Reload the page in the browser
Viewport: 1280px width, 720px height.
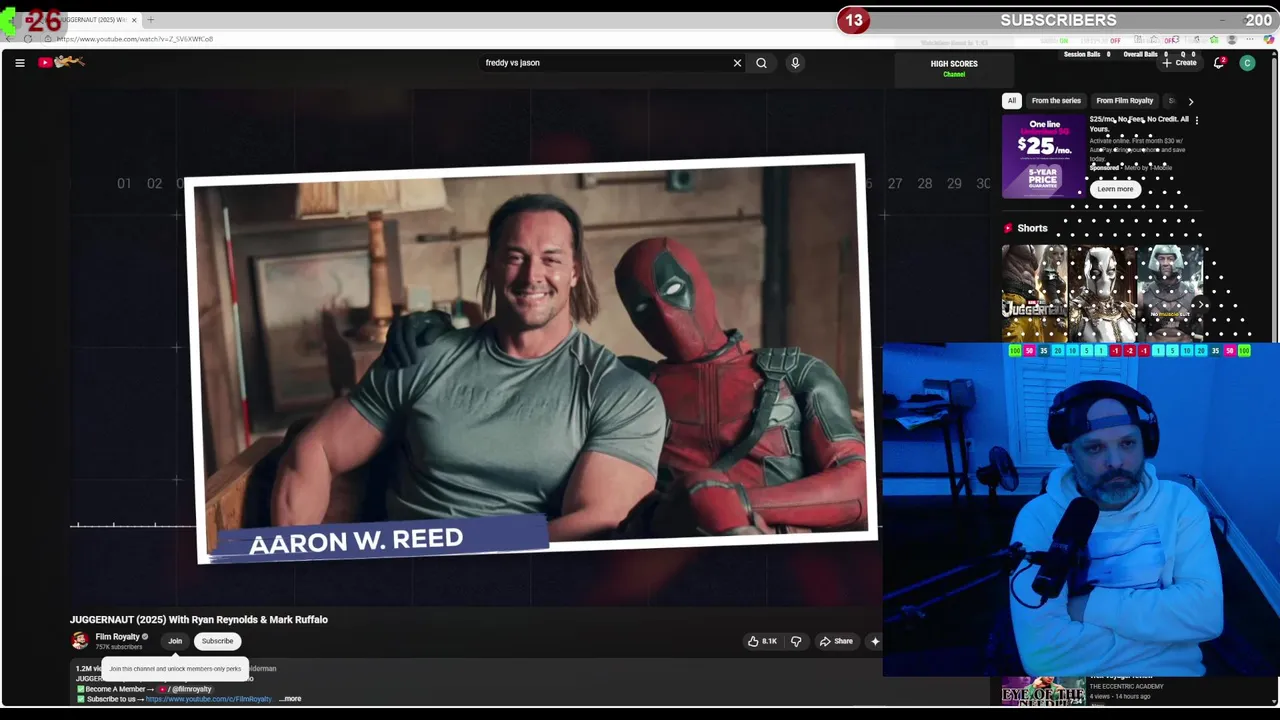pos(28,39)
